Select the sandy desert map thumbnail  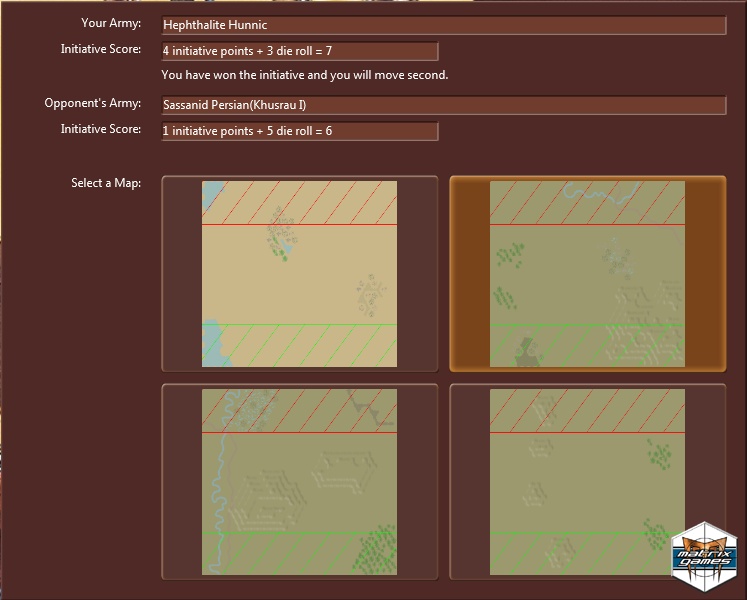pos(299,274)
